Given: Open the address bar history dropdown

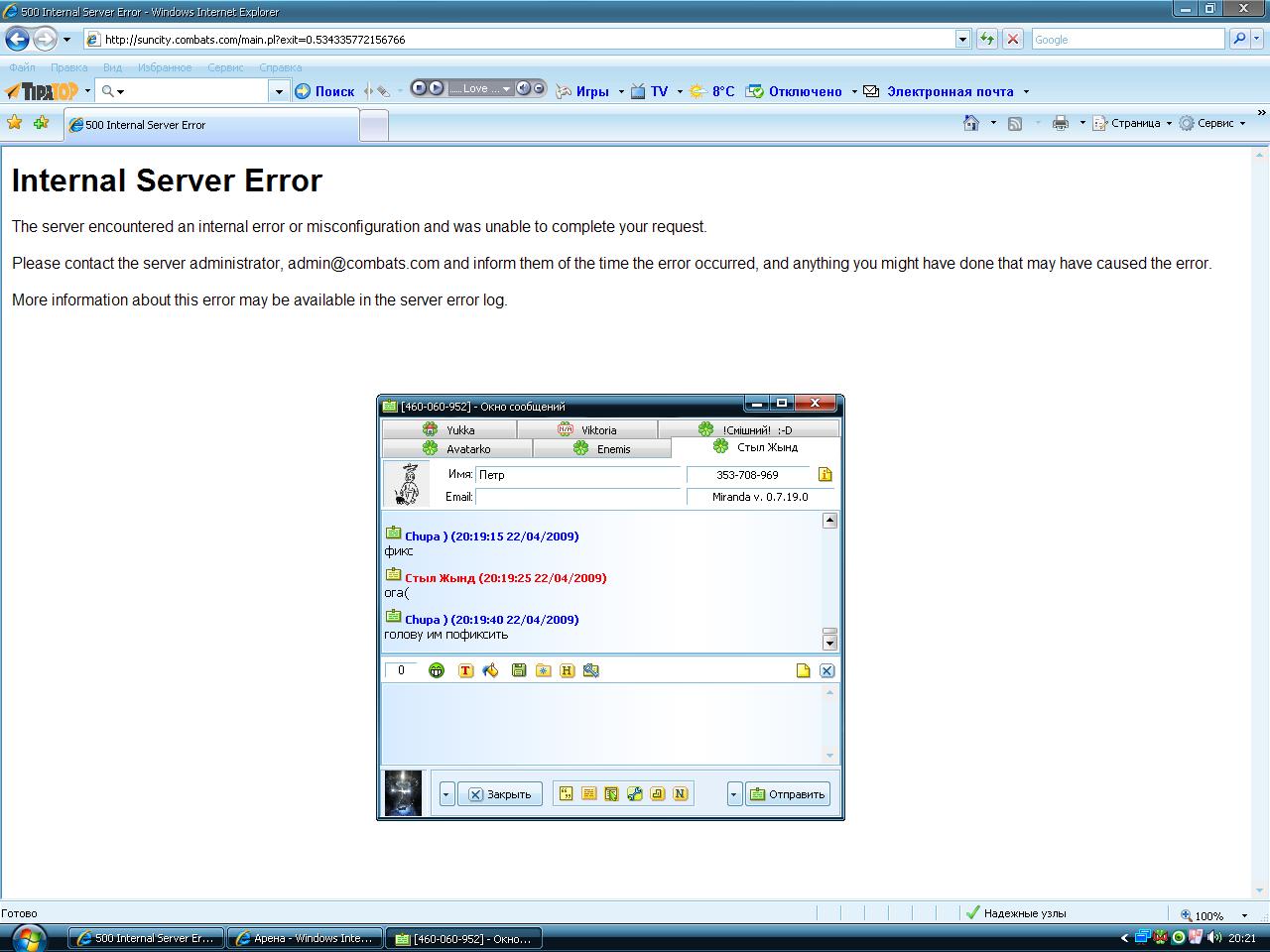Looking at the screenshot, I should (962, 40).
